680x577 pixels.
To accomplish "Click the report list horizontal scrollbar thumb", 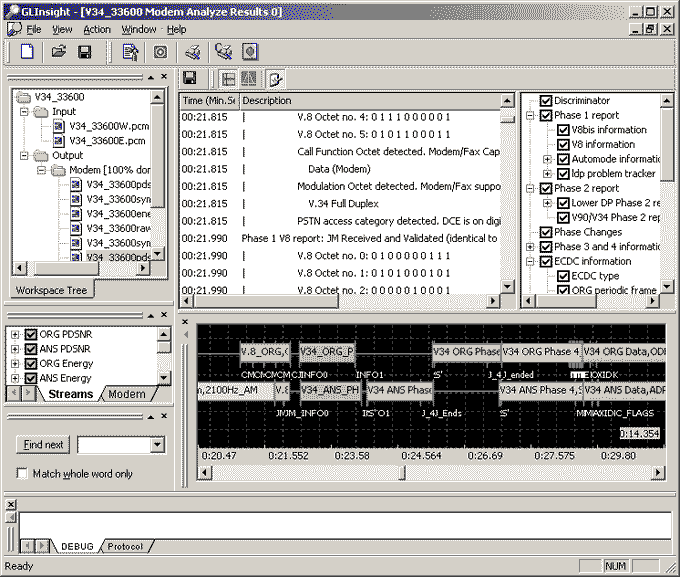I will pos(264,301).
